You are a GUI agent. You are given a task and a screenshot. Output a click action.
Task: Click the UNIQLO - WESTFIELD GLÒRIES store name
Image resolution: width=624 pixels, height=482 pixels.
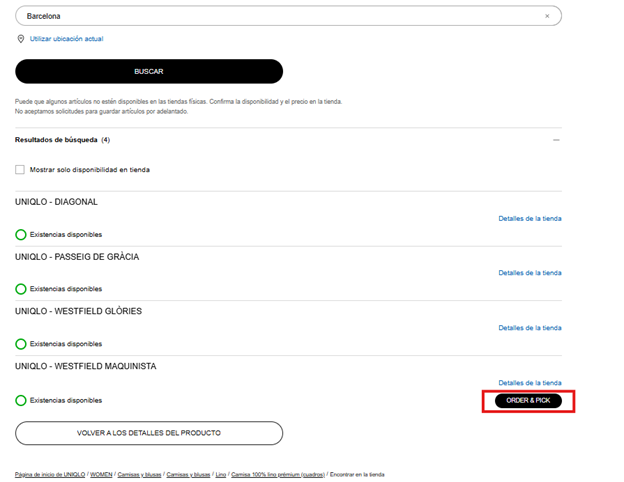coord(78,311)
